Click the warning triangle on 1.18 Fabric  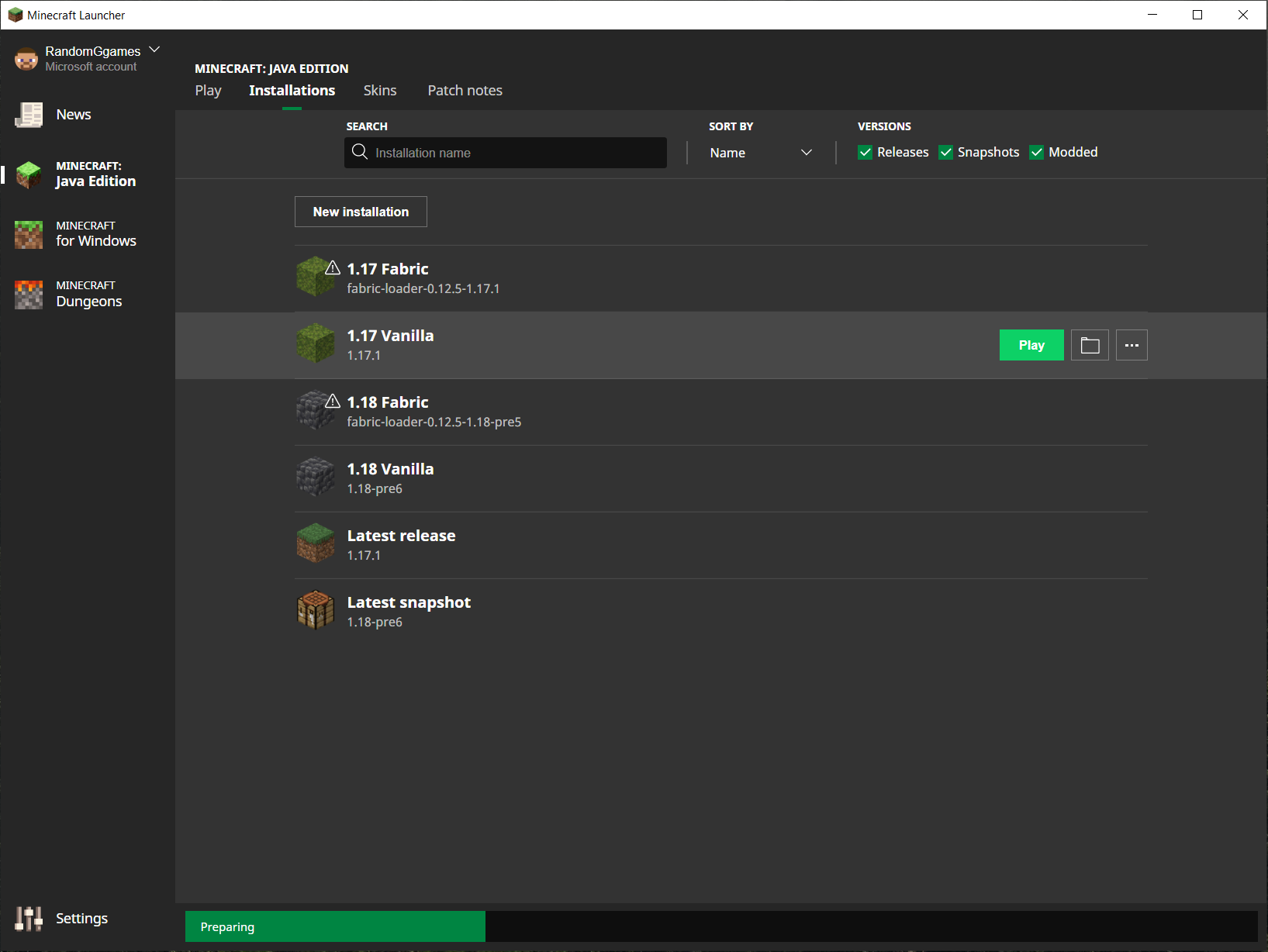(x=333, y=401)
